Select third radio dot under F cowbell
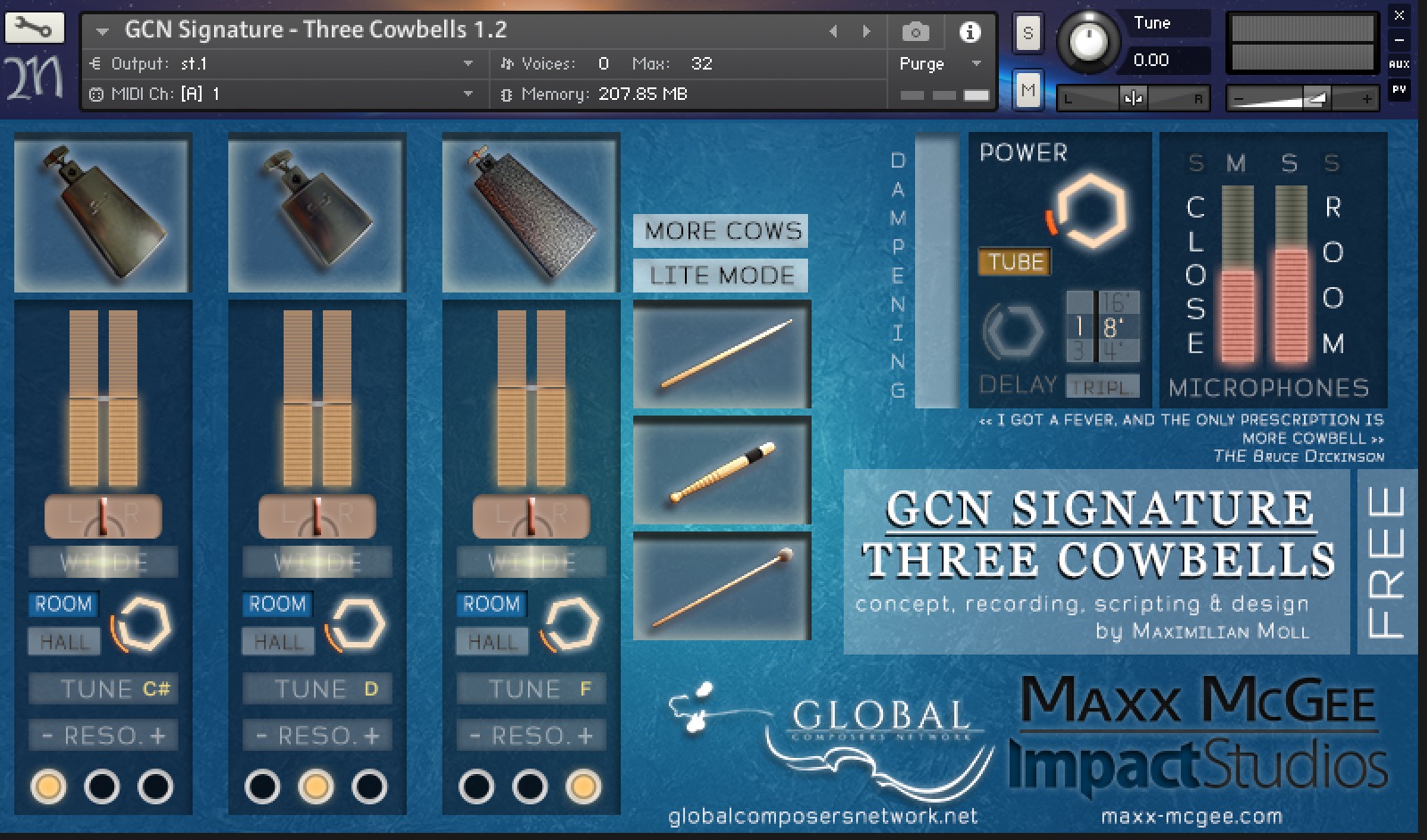Screen dimensions: 1427x840 coord(583,786)
